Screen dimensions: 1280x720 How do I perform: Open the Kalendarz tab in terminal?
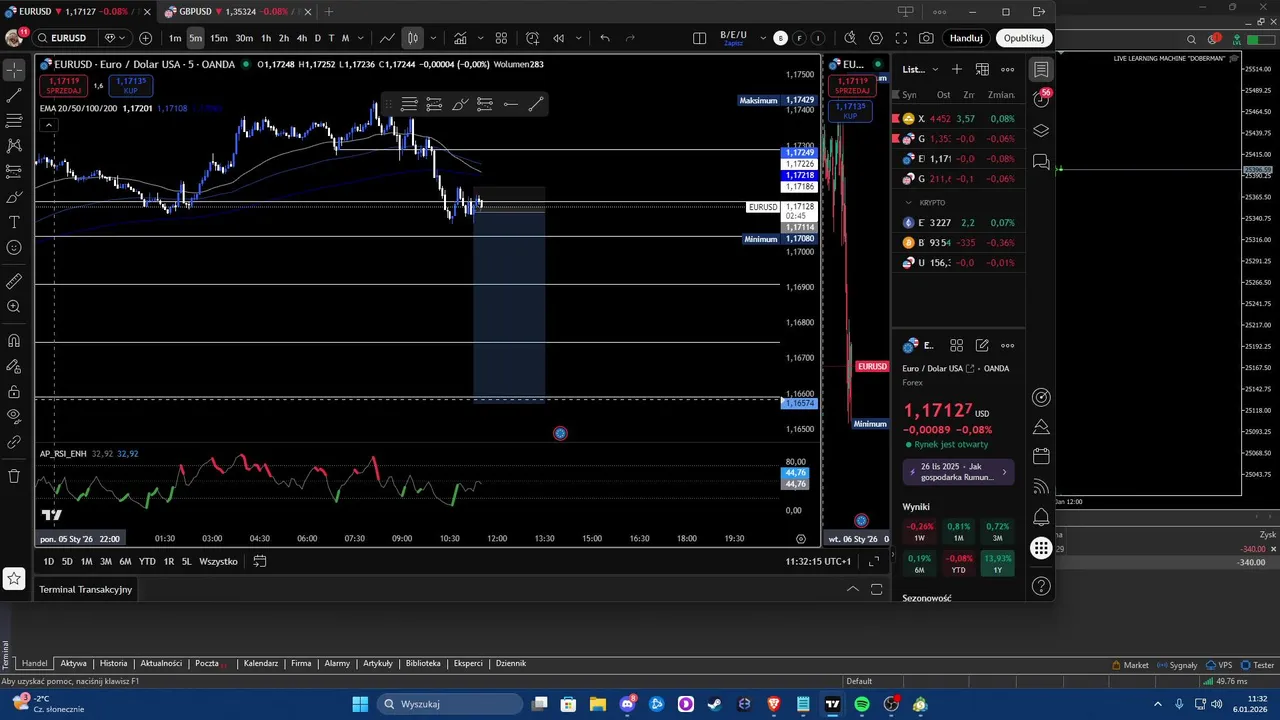(261, 663)
